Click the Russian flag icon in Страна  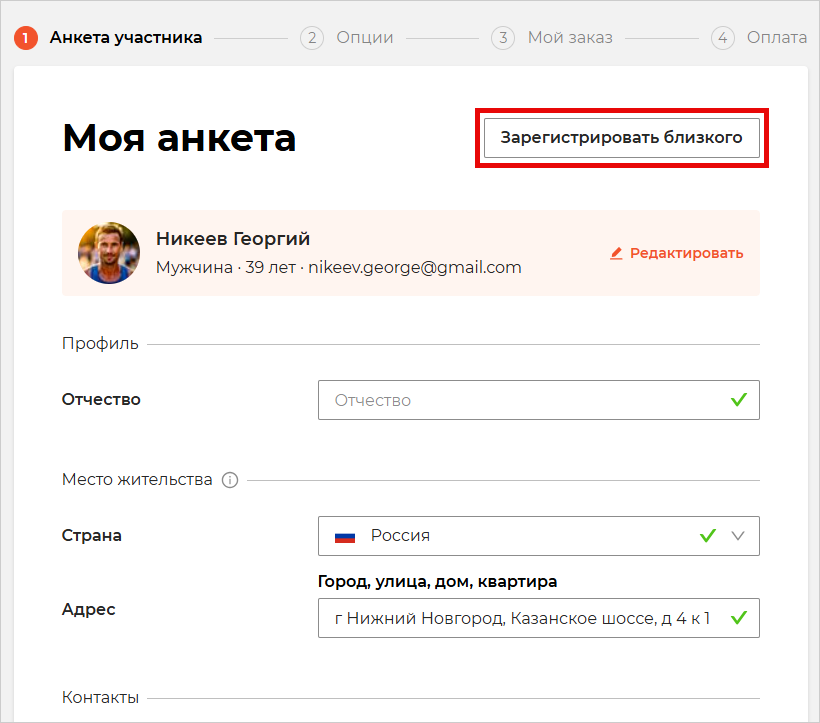pos(345,536)
